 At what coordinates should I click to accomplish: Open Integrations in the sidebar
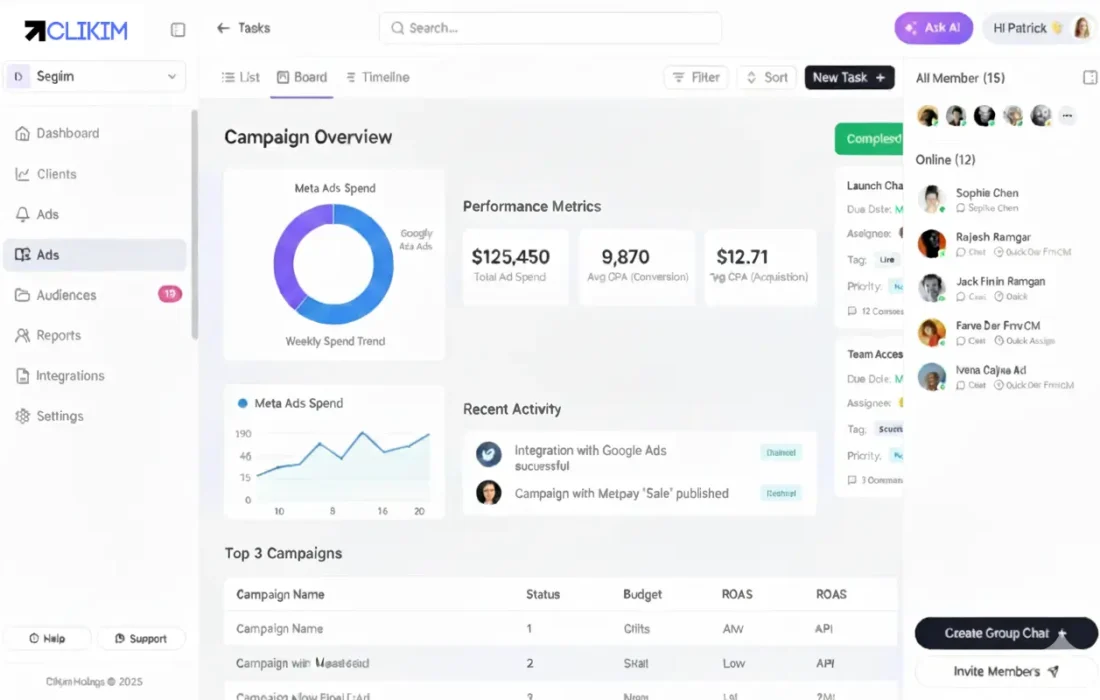[x=69, y=376]
